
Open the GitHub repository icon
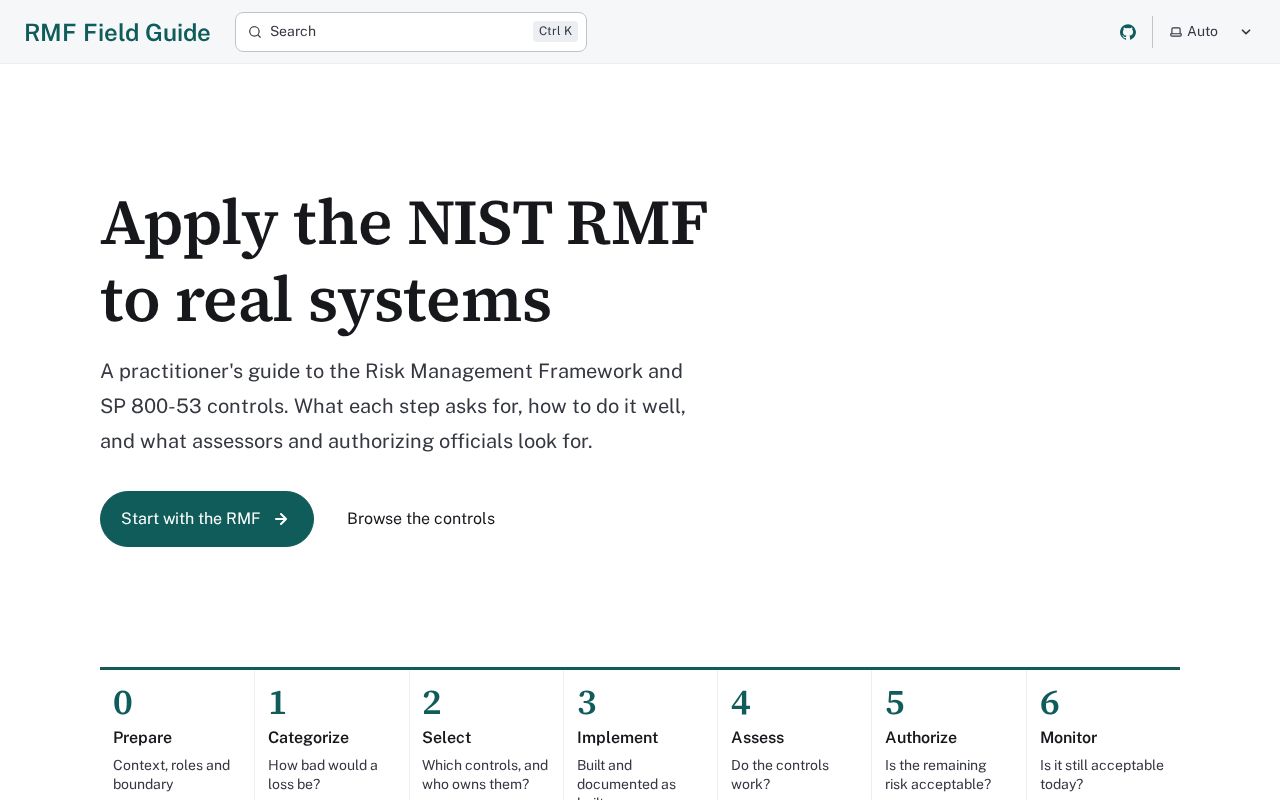click(1128, 32)
